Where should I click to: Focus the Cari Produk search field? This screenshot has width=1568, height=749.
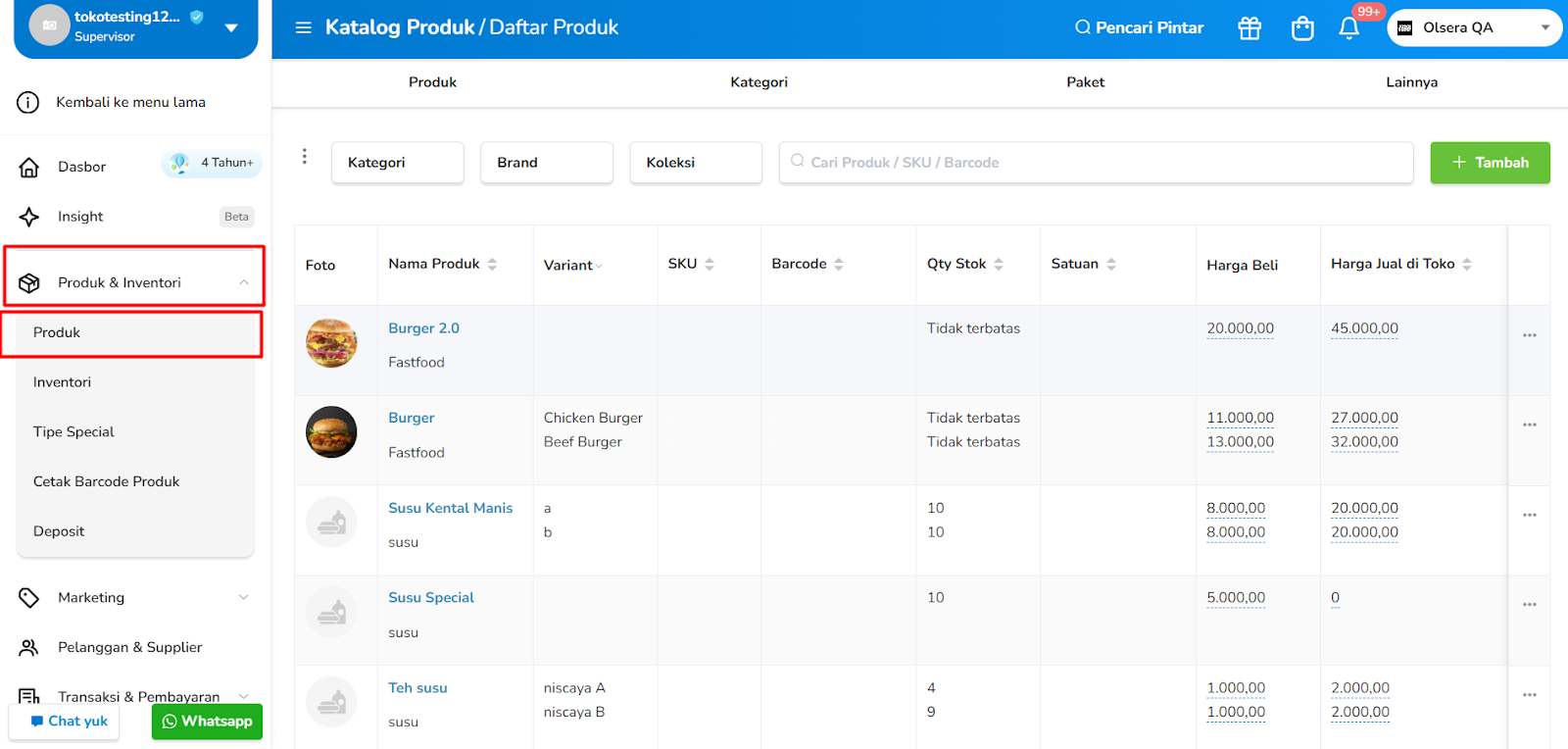pos(1098,163)
